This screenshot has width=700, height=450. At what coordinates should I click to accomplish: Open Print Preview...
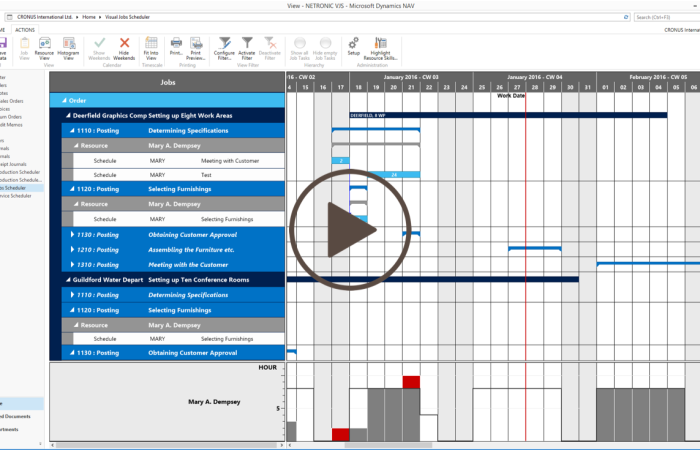tap(196, 49)
